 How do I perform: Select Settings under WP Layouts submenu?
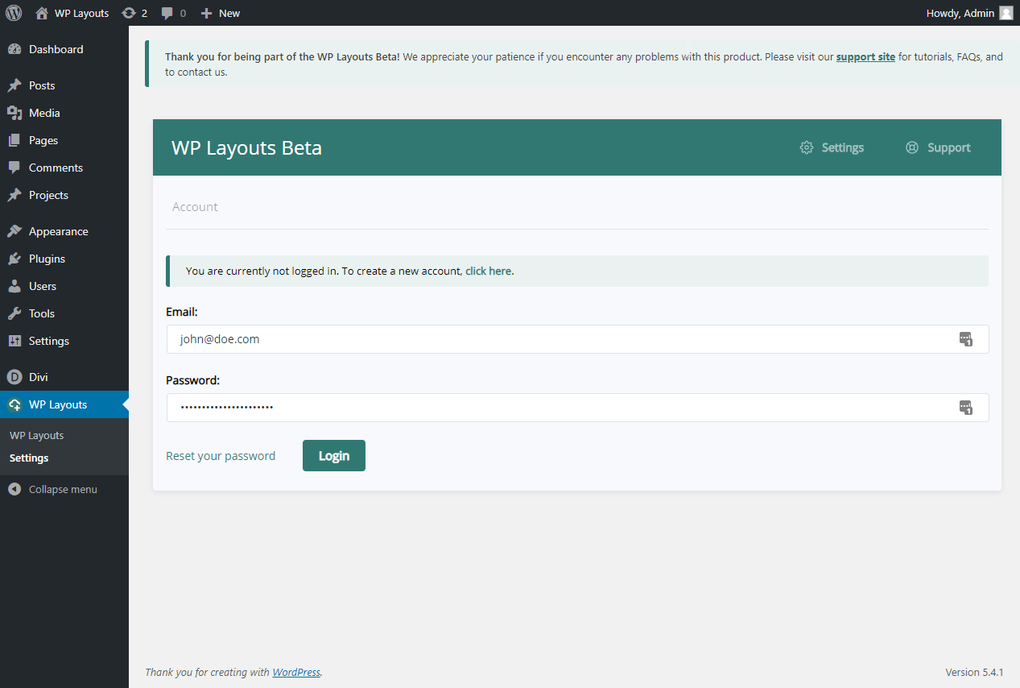(28, 458)
